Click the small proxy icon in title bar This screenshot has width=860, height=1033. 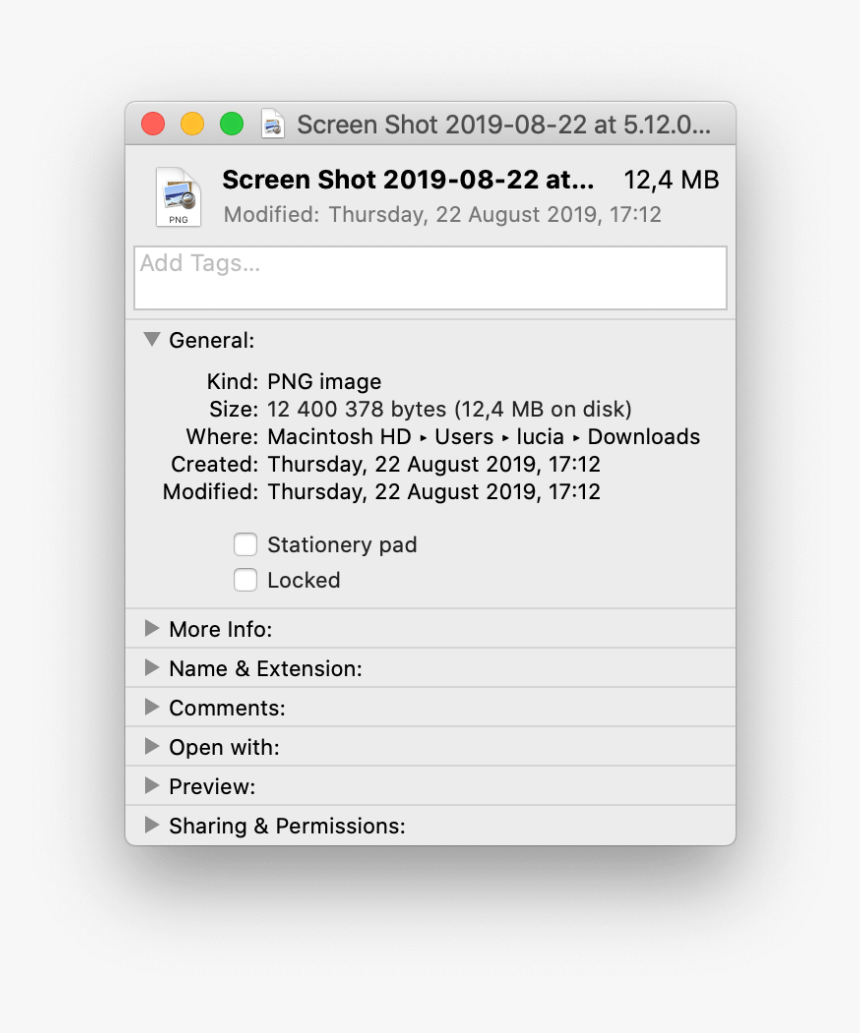tap(273, 124)
